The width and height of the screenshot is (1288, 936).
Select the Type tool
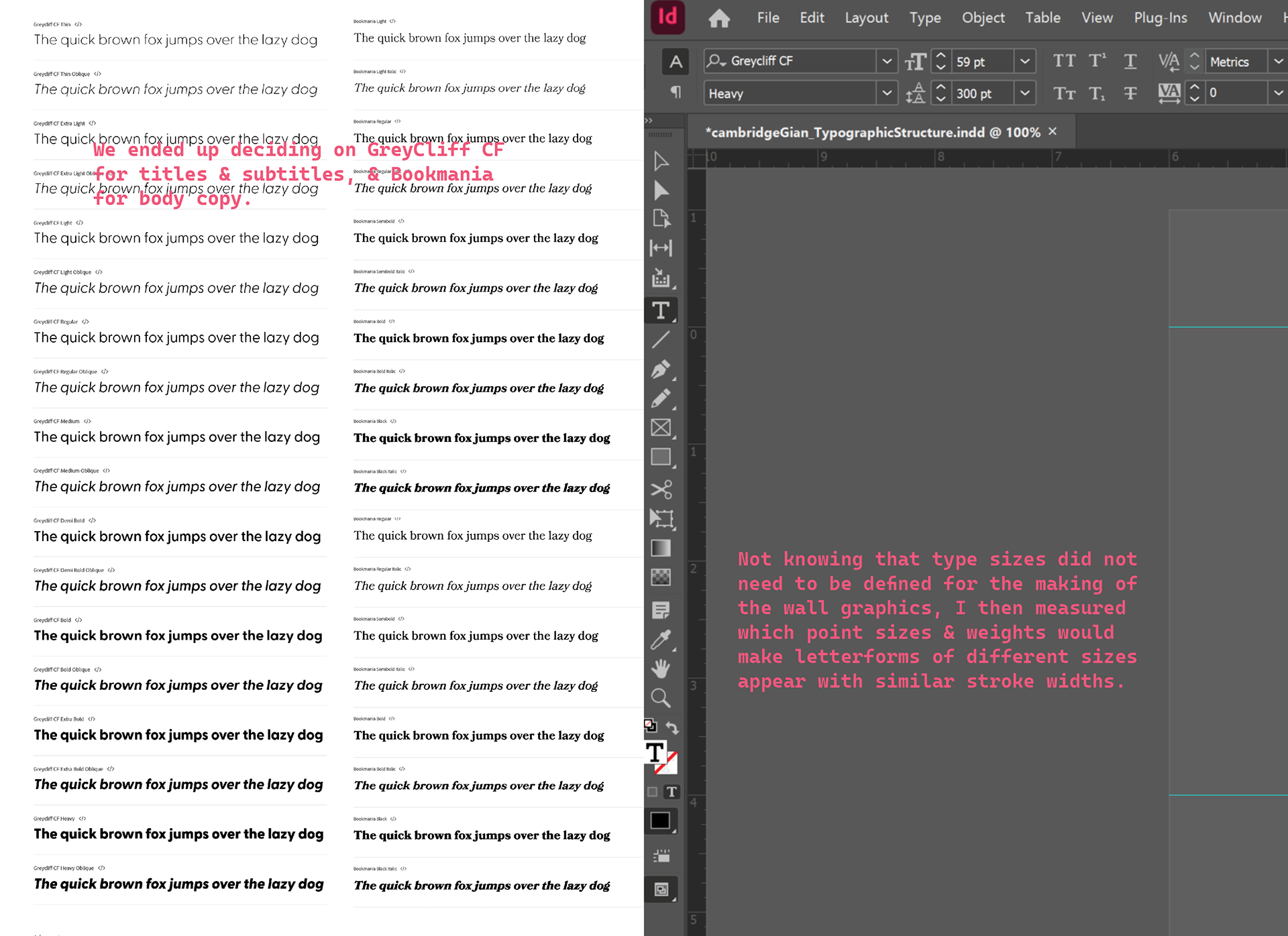pos(661,310)
